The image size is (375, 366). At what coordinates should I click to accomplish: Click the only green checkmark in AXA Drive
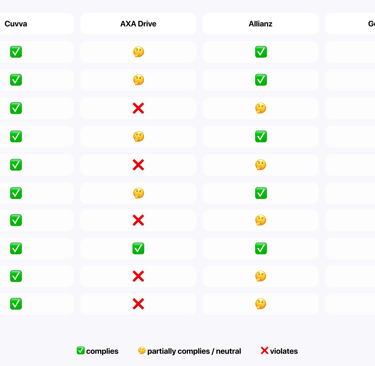[138, 248]
